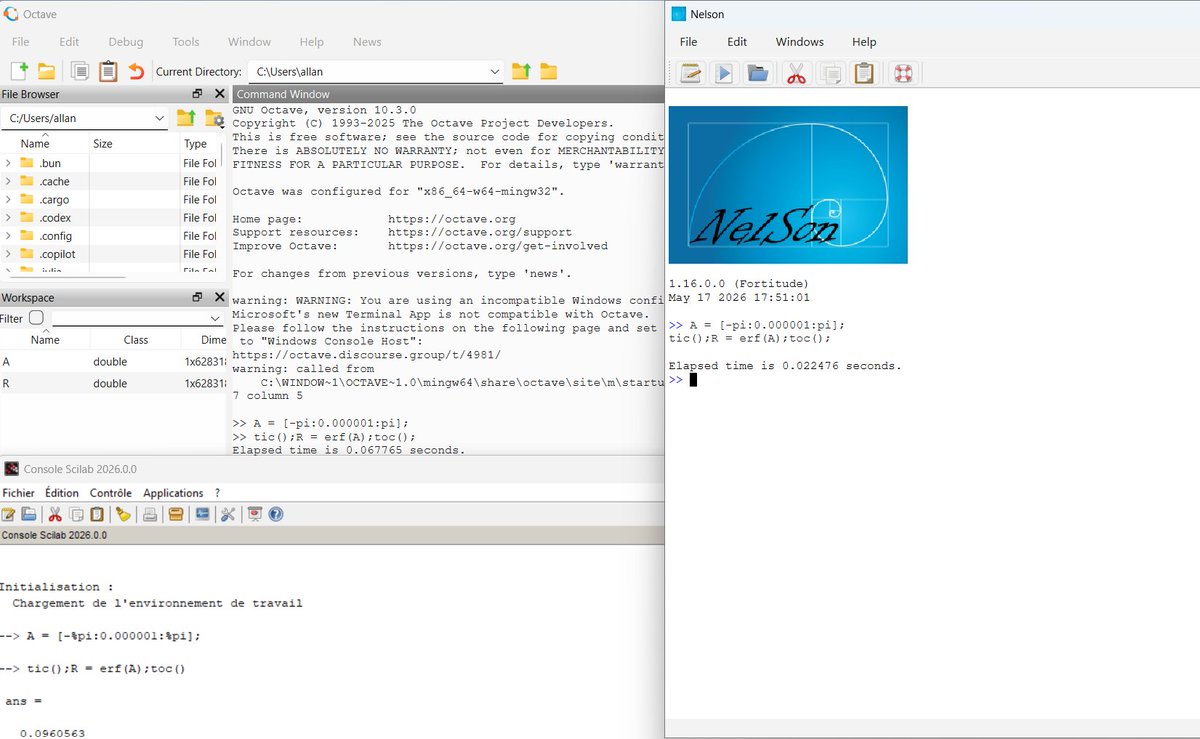The width and height of the screenshot is (1200, 739).
Task: Undock the File Browser panel
Action: (x=197, y=94)
